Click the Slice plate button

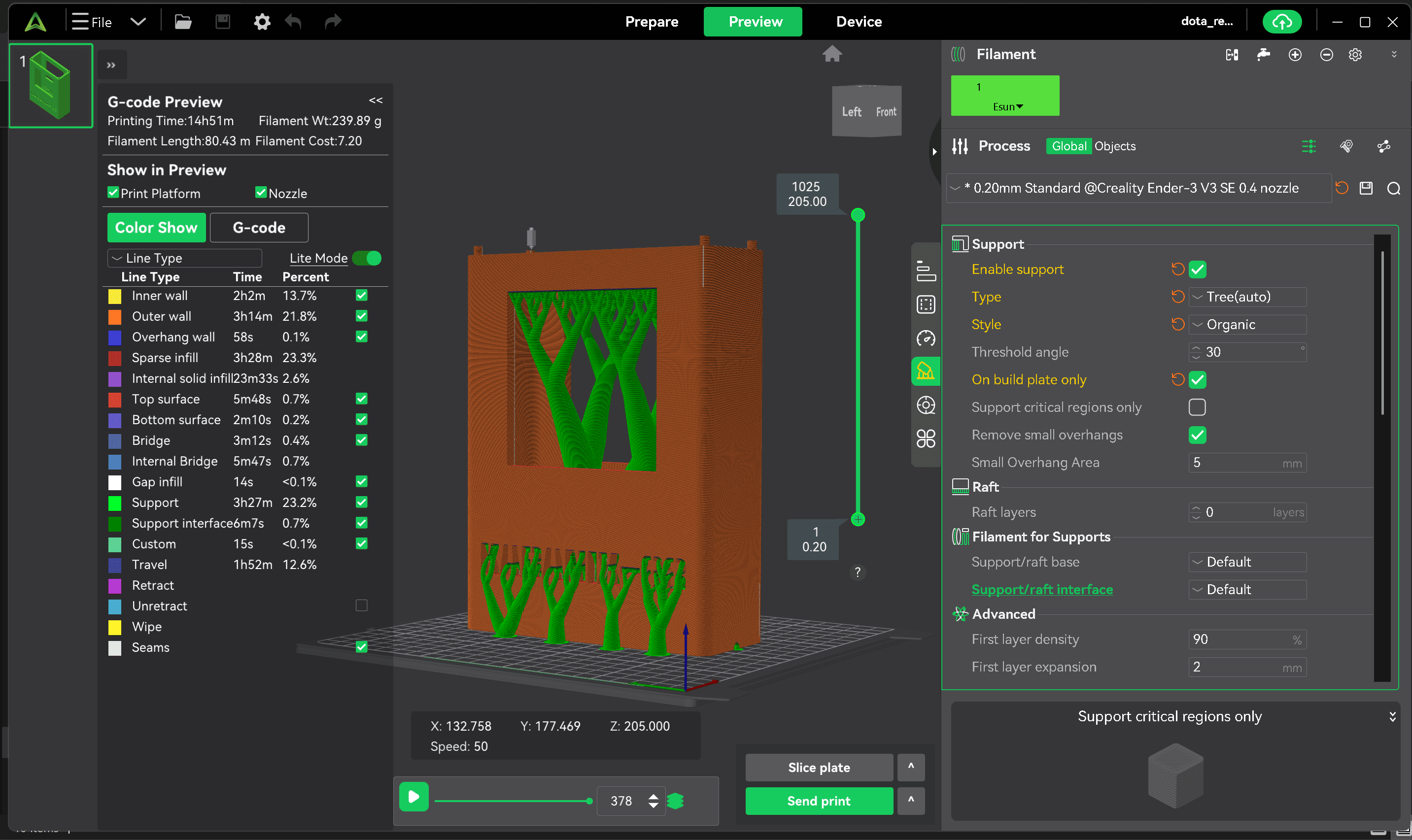[819, 767]
